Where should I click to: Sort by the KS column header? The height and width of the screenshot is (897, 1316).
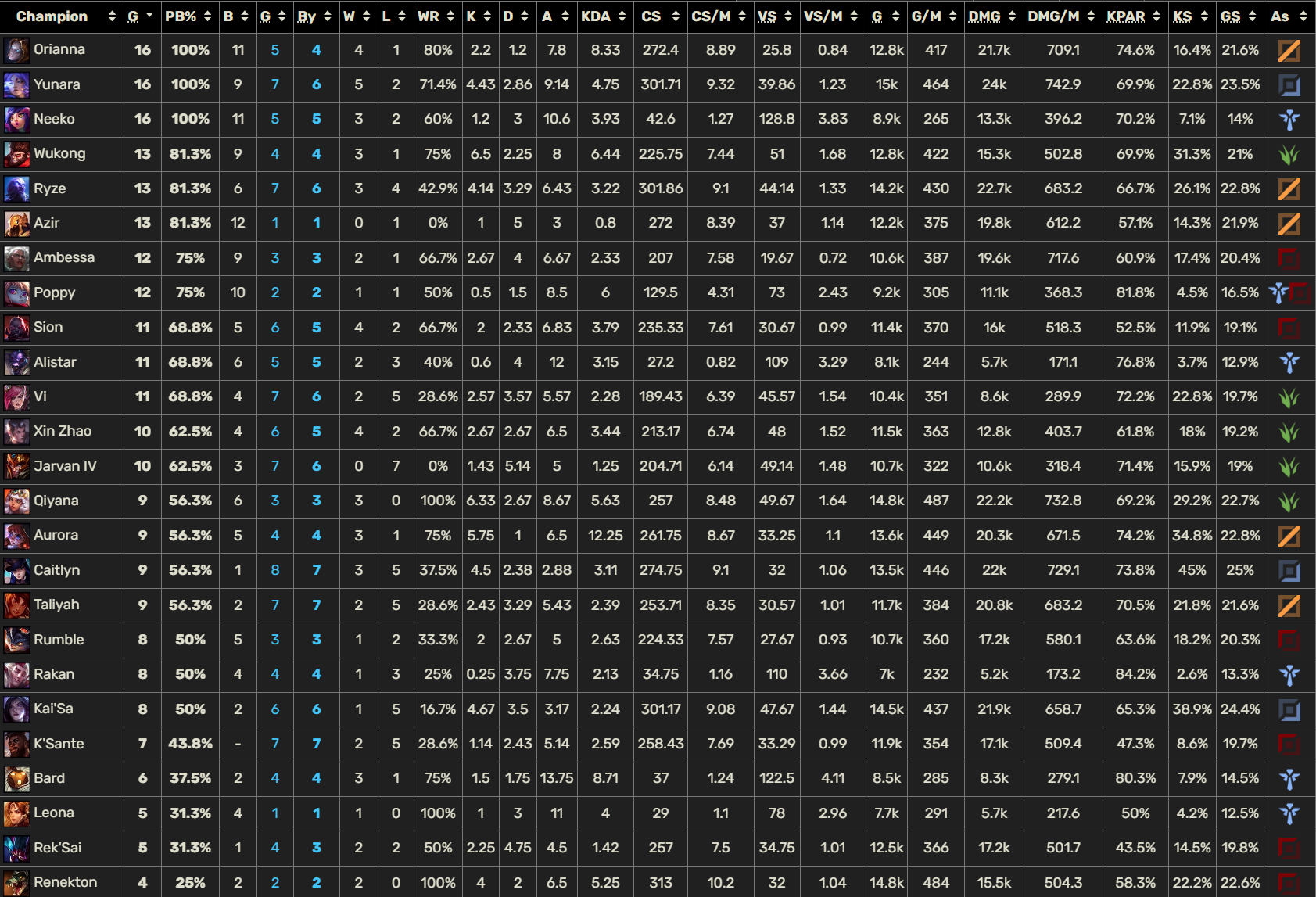pos(1191,16)
